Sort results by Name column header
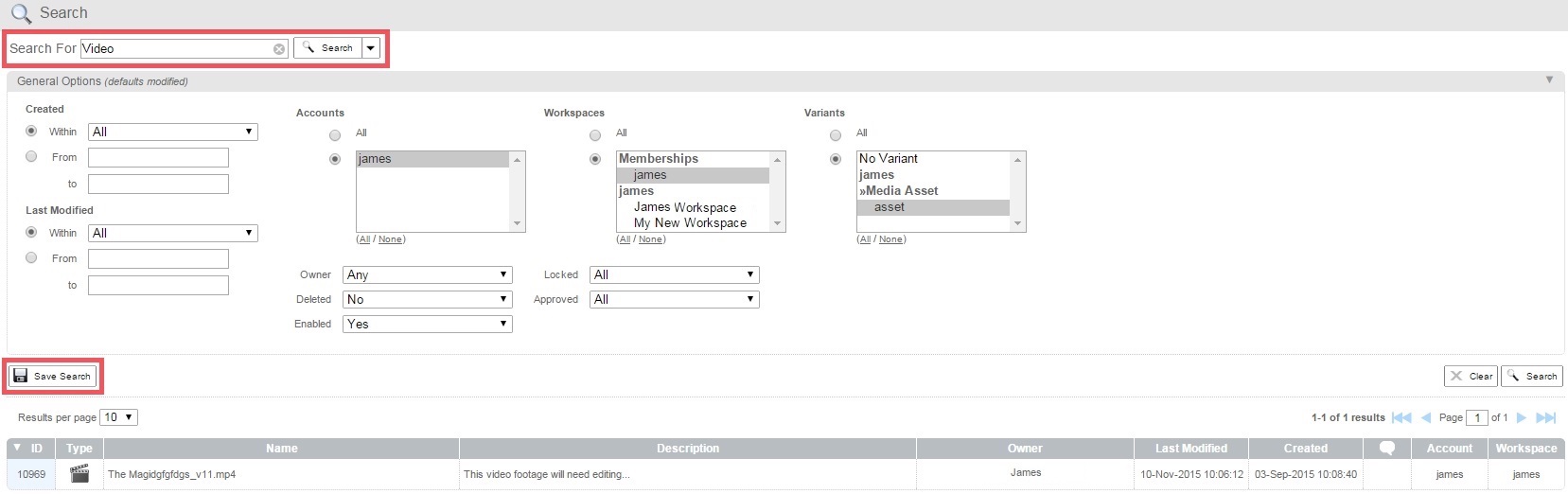The height and width of the screenshot is (494, 1568). tap(281, 449)
